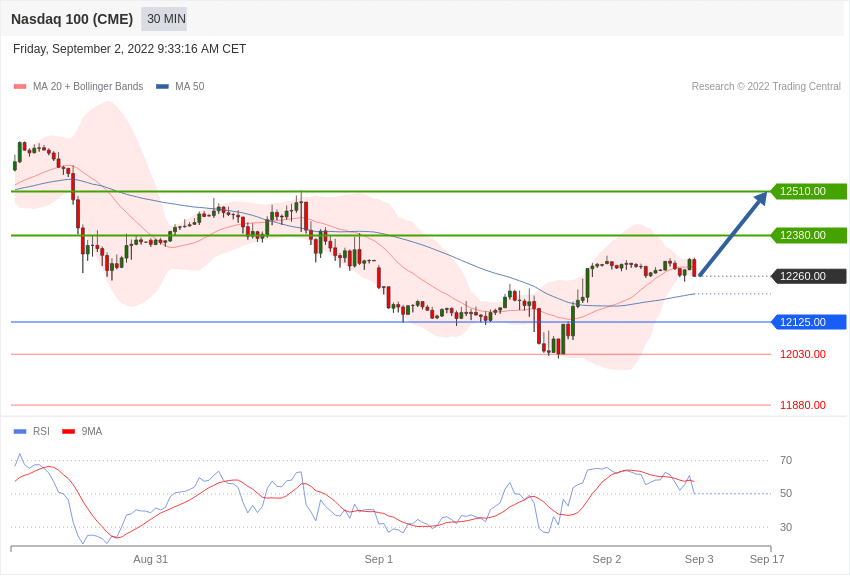Viewport: 850px width, 576px height.
Task: Click the RSI 50 level label
Action: [785, 494]
